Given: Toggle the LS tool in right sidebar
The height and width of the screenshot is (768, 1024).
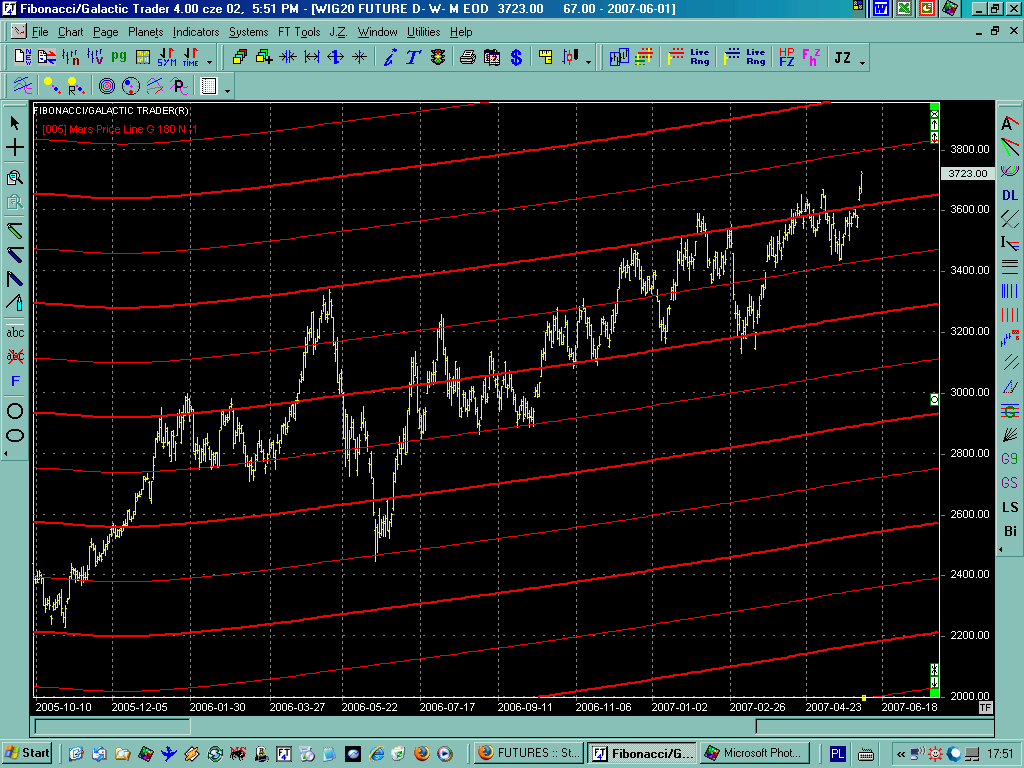Looking at the screenshot, I should [x=1010, y=507].
